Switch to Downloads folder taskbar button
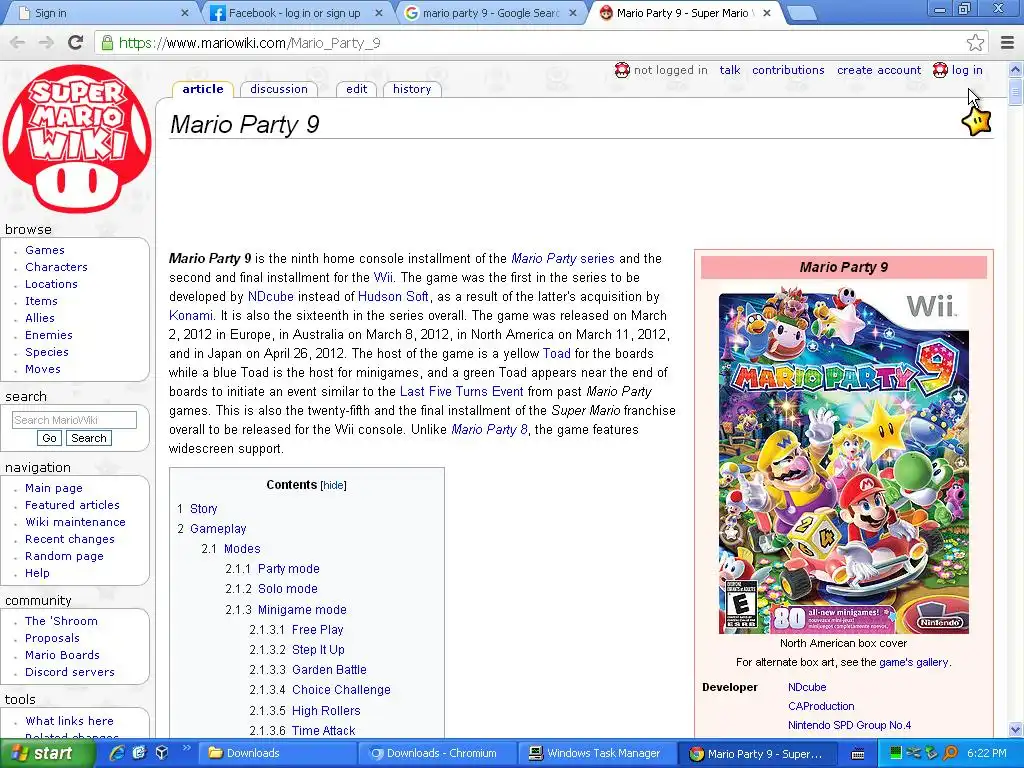 278,754
